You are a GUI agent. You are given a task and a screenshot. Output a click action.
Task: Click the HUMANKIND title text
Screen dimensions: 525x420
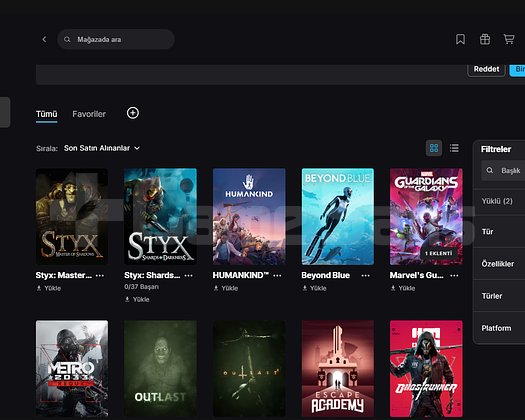[241, 275]
